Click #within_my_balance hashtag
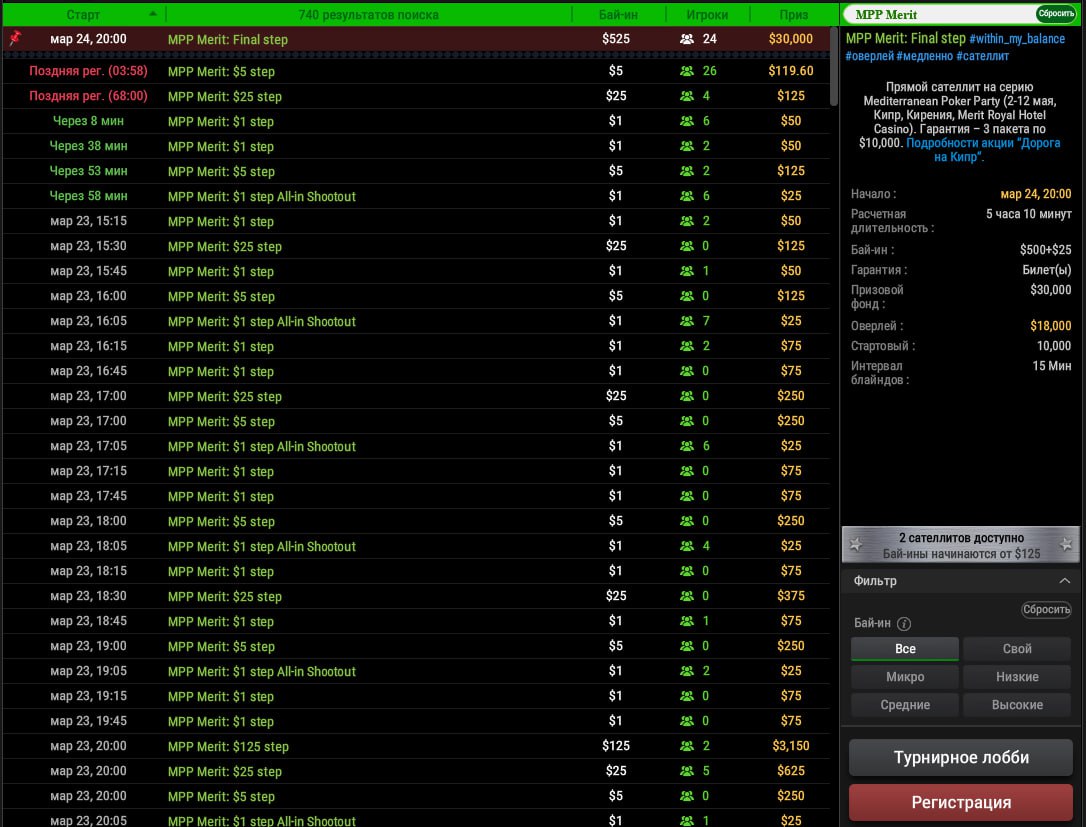The image size is (1086, 827). tap(1017, 39)
